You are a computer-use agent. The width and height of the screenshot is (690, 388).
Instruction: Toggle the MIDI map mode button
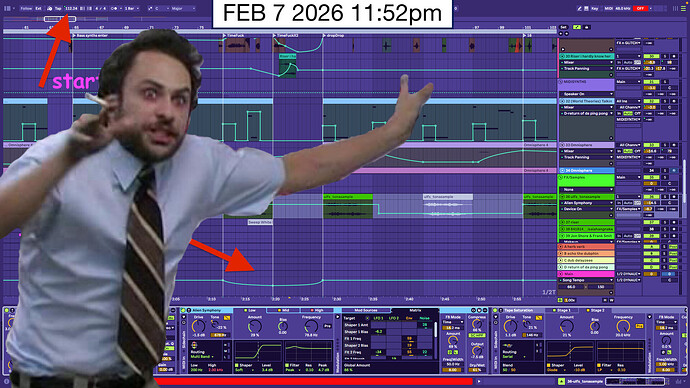coord(609,8)
